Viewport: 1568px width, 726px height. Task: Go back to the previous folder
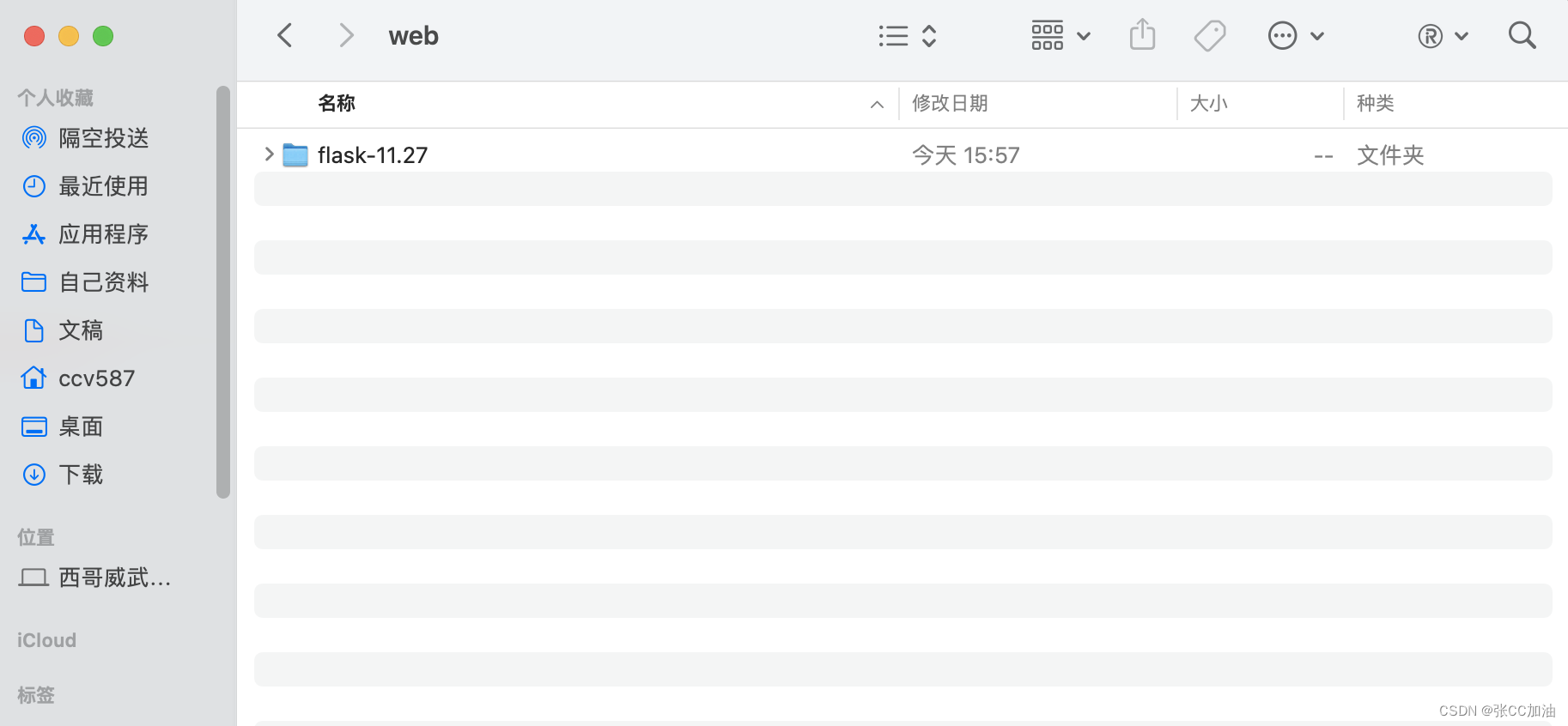click(x=285, y=35)
